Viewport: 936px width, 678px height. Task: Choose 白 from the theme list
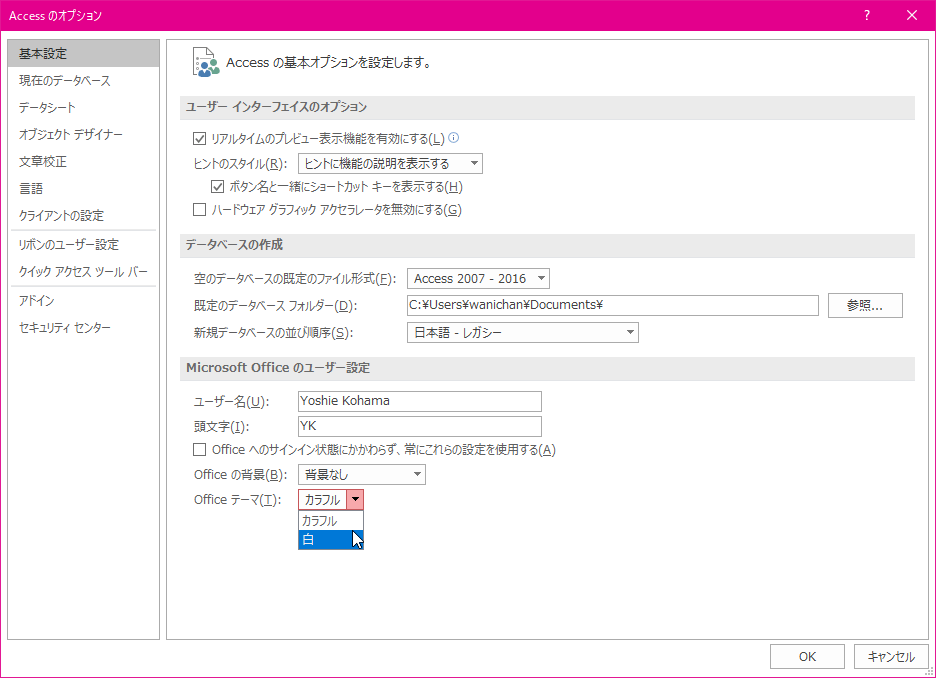coord(331,540)
